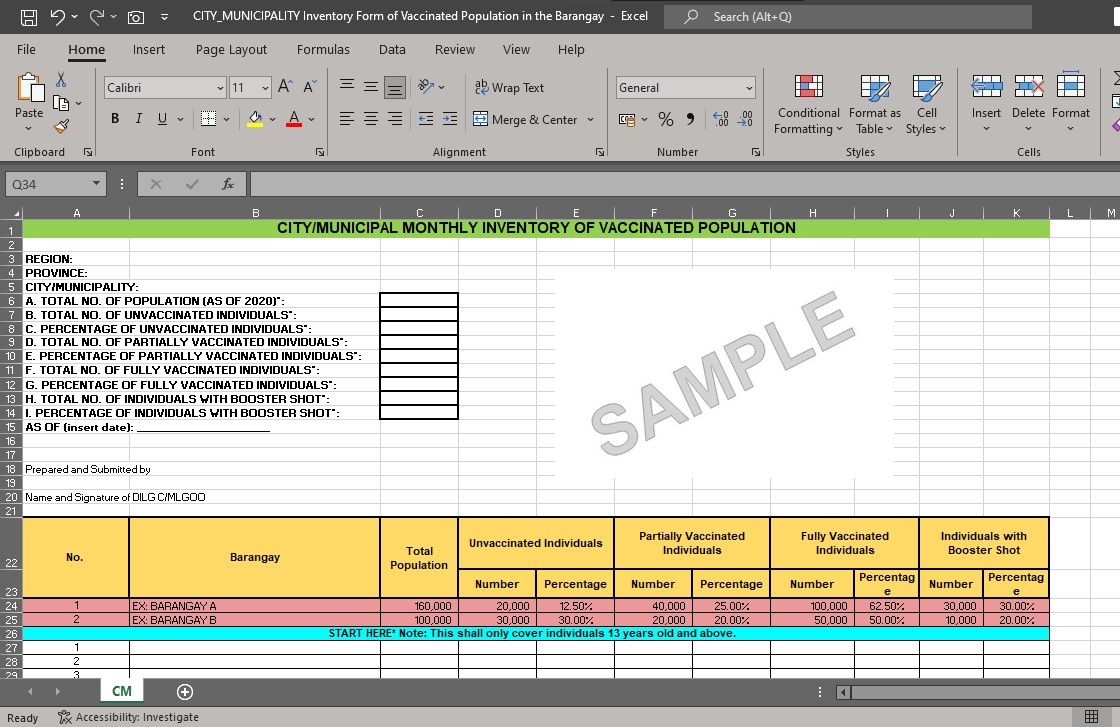
Task: Click the Copy icon in Clipboard group
Action: click(x=61, y=104)
